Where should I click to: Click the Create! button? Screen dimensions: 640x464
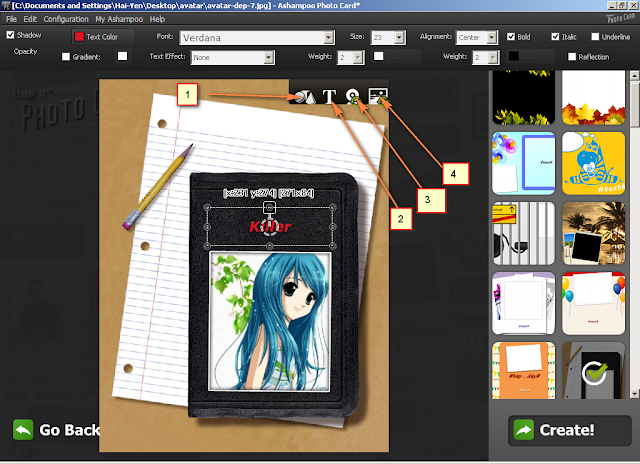pyautogui.click(x=569, y=430)
